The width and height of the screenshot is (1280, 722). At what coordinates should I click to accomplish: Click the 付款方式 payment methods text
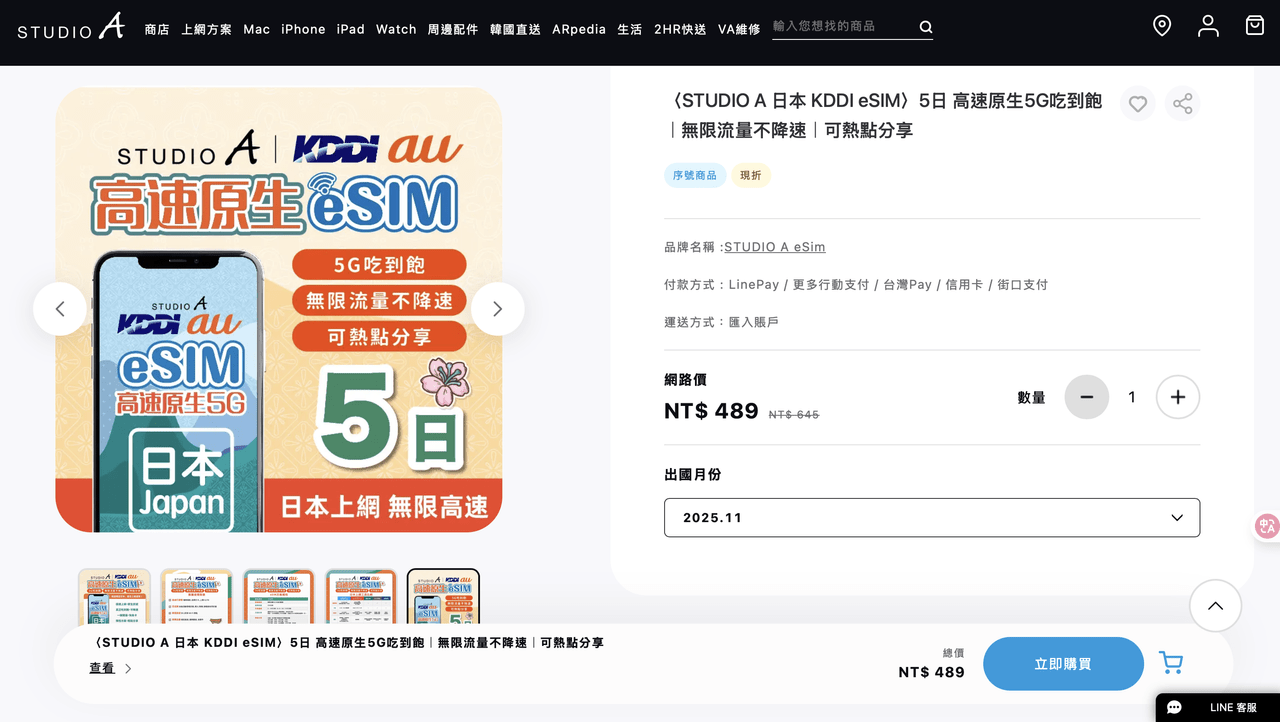(856, 285)
